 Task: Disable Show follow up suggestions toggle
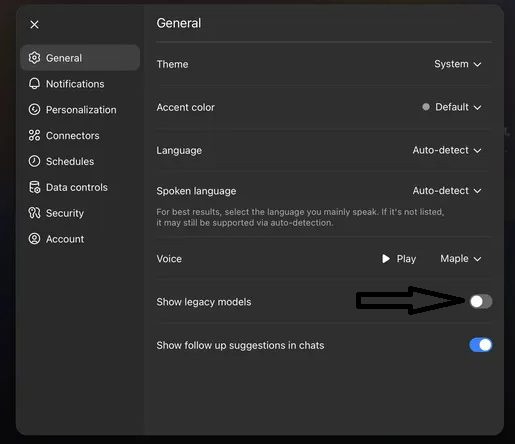(x=481, y=345)
